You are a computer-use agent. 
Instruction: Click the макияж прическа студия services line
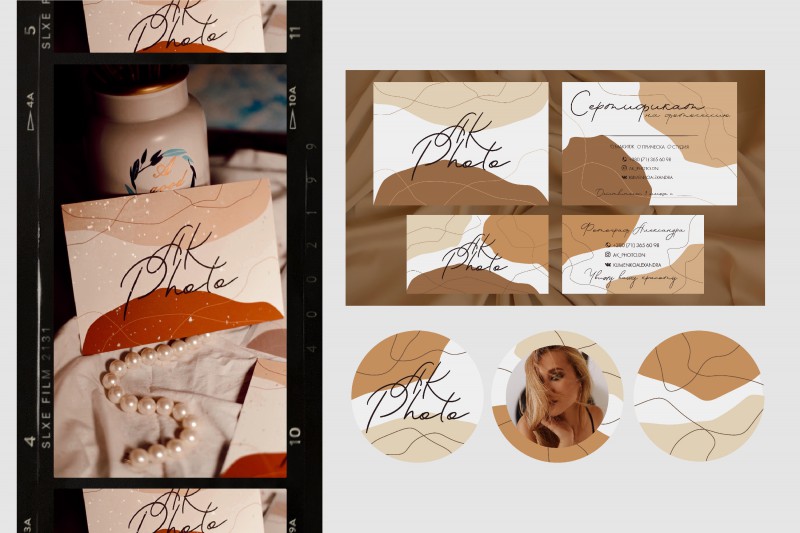649,147
